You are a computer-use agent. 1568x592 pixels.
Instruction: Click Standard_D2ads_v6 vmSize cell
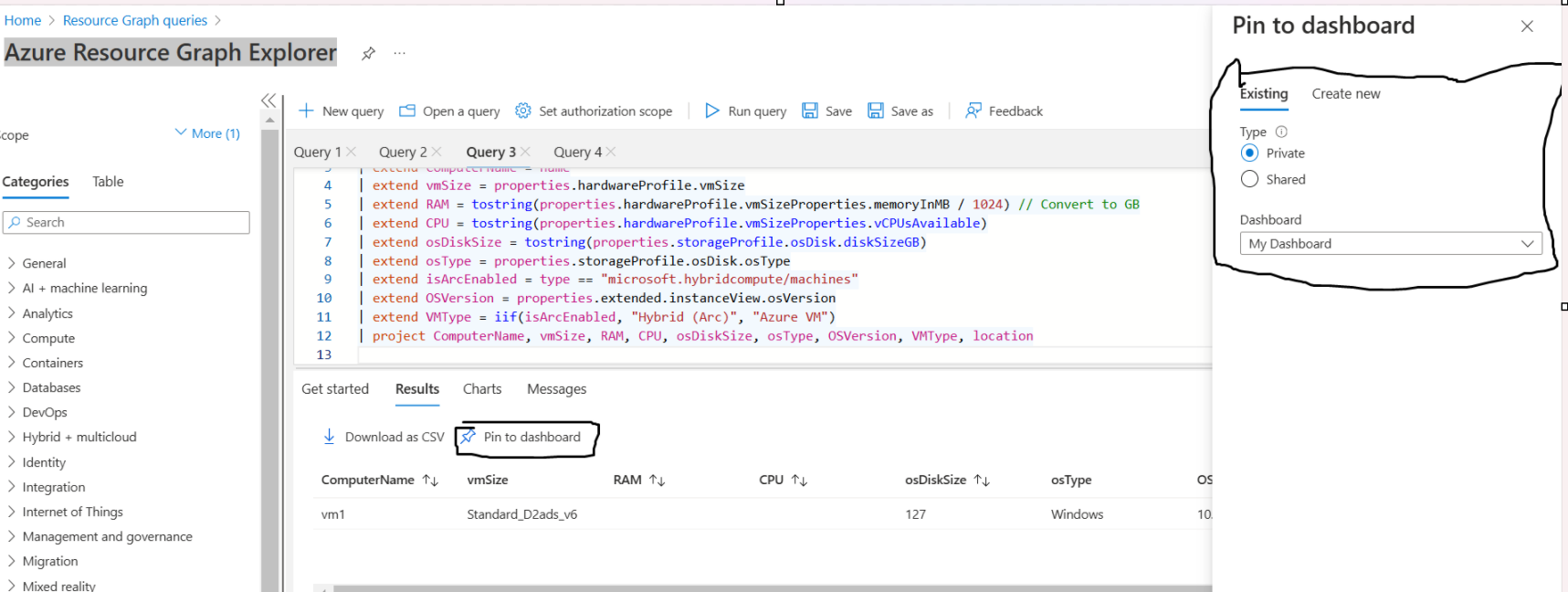pos(522,514)
